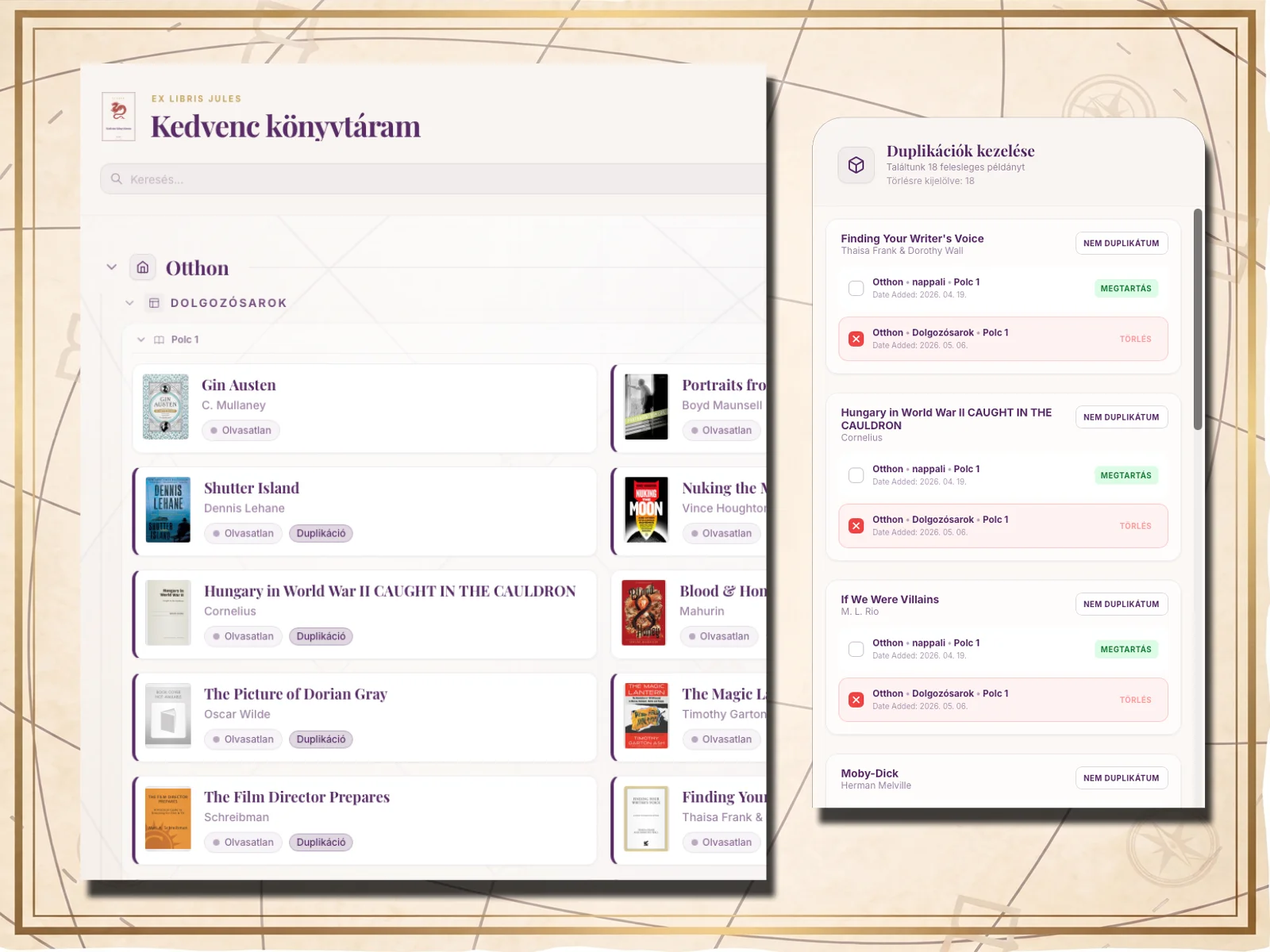The image size is (1270, 952).
Task: Open Shutter Island book cover
Action: tap(168, 510)
